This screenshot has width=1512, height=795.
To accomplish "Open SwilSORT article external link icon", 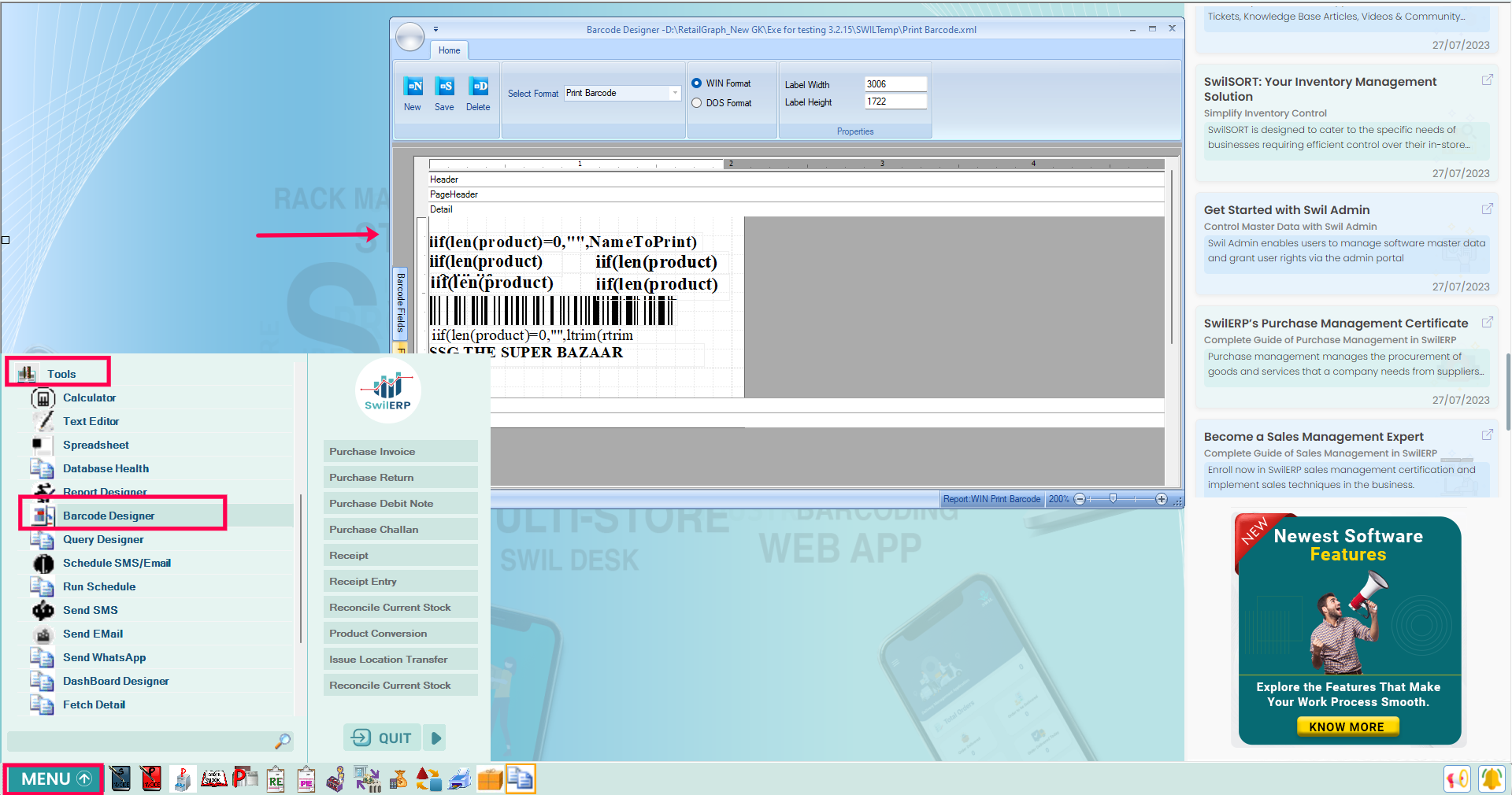I will [1488, 79].
